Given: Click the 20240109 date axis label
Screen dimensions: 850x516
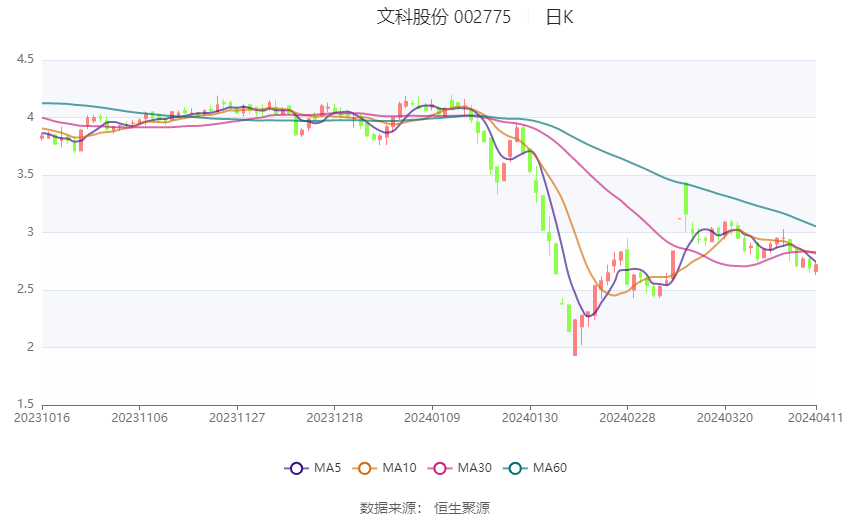Looking at the screenshot, I should [432, 418].
